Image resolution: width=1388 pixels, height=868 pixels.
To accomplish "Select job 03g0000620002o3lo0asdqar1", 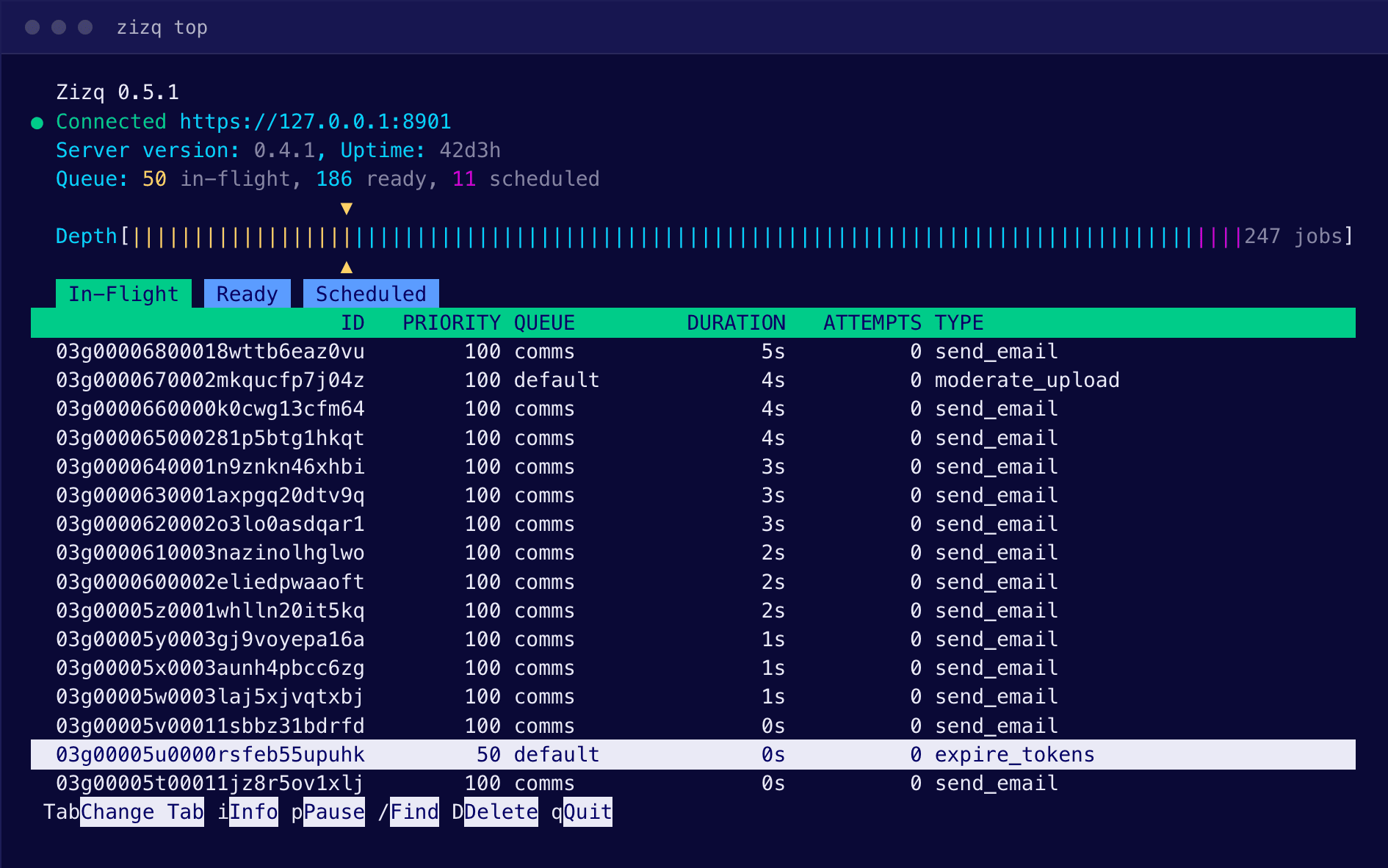I will [x=693, y=524].
